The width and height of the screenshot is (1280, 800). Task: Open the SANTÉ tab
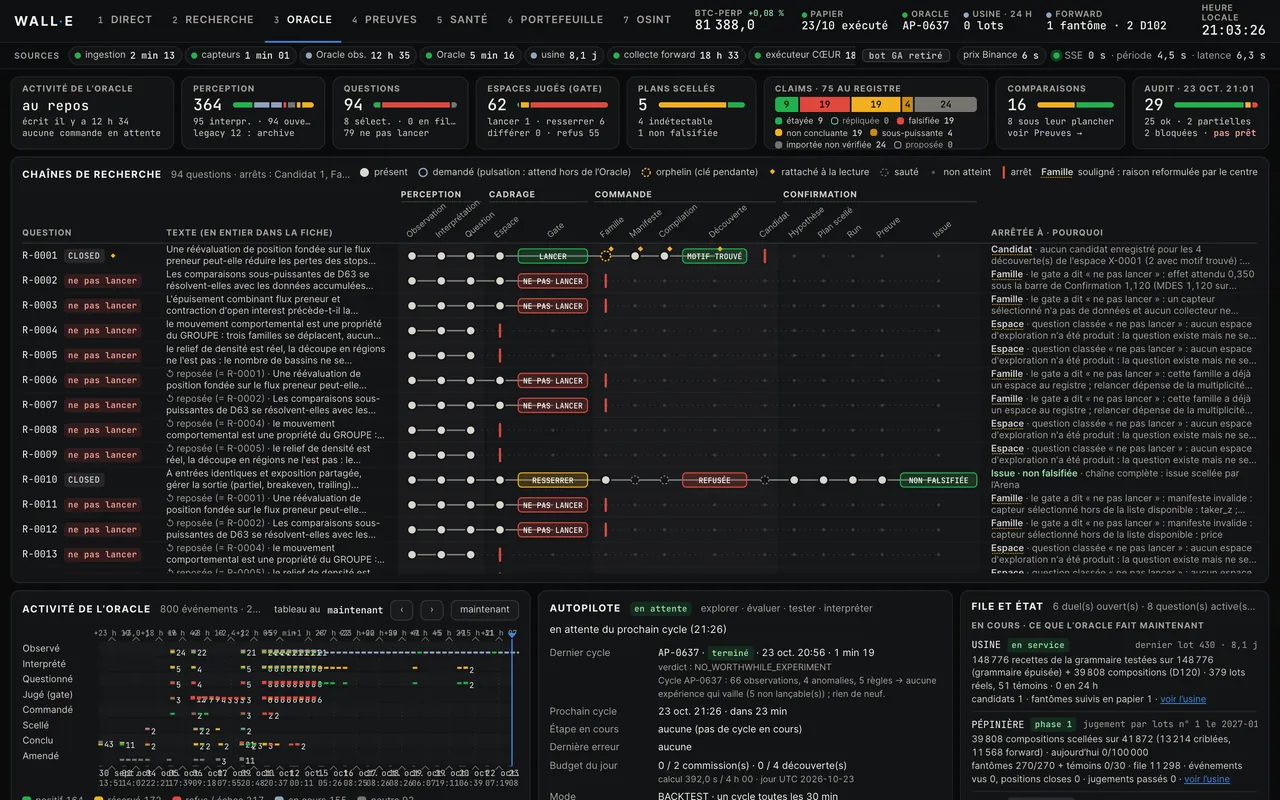tap(462, 20)
